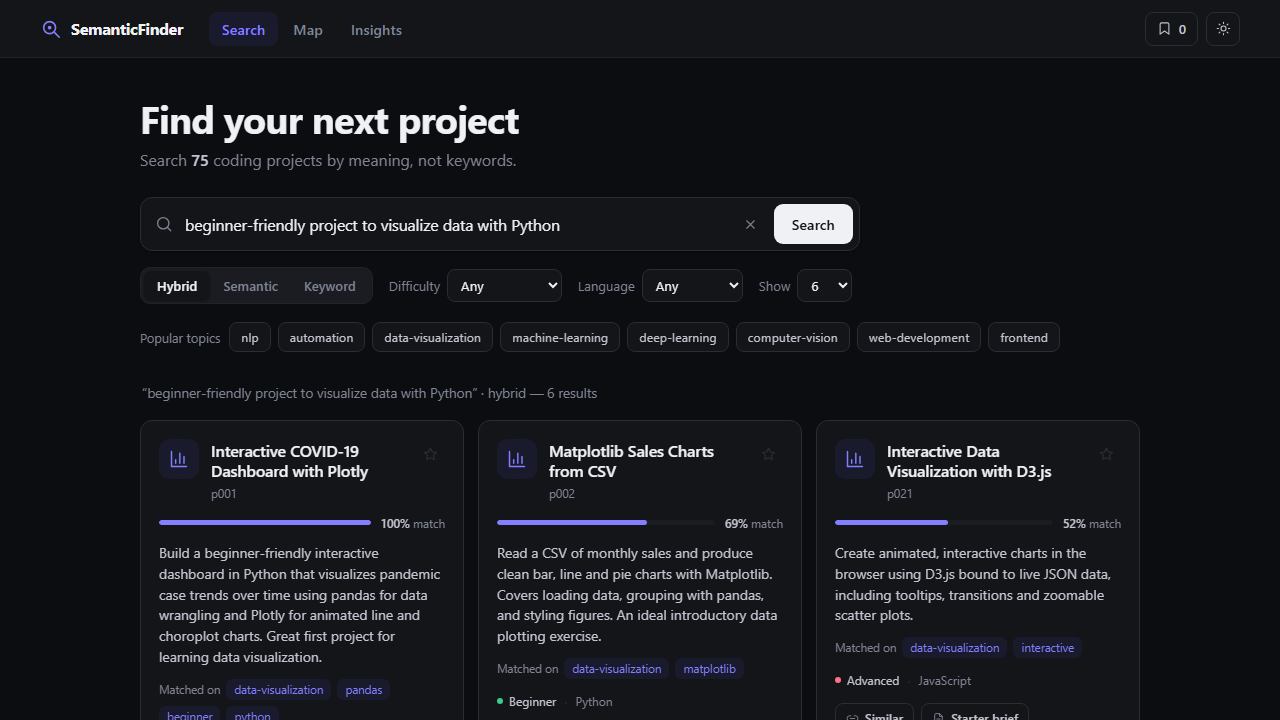Click the Find your next project heading
This screenshot has width=1280, height=720.
[329, 121]
